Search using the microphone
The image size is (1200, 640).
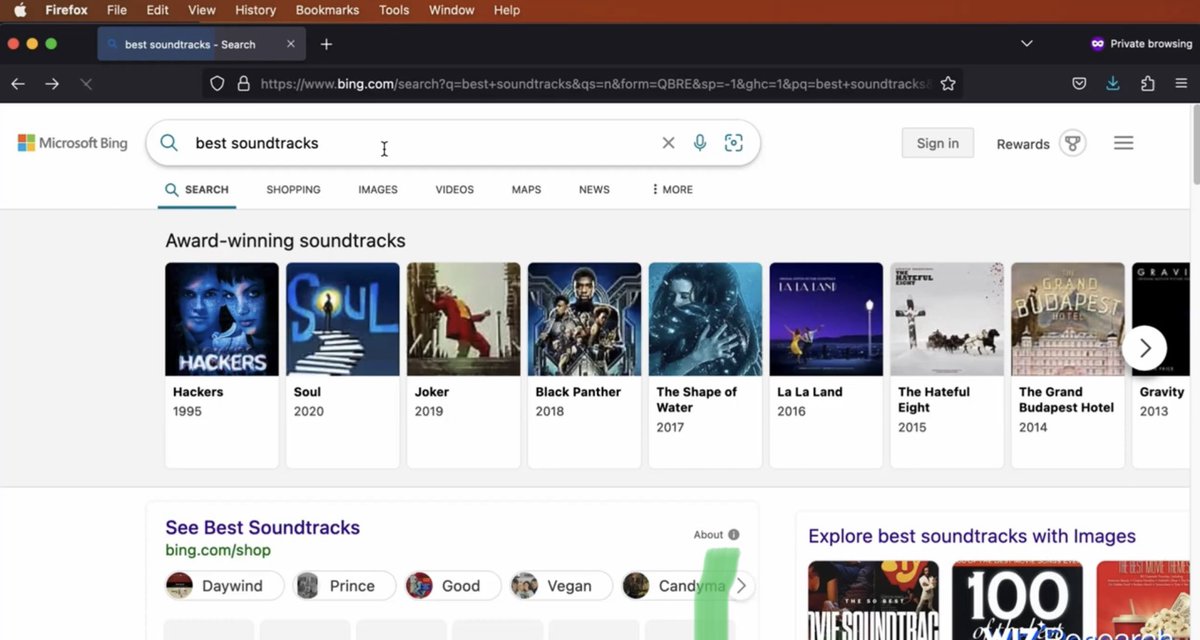click(x=700, y=143)
